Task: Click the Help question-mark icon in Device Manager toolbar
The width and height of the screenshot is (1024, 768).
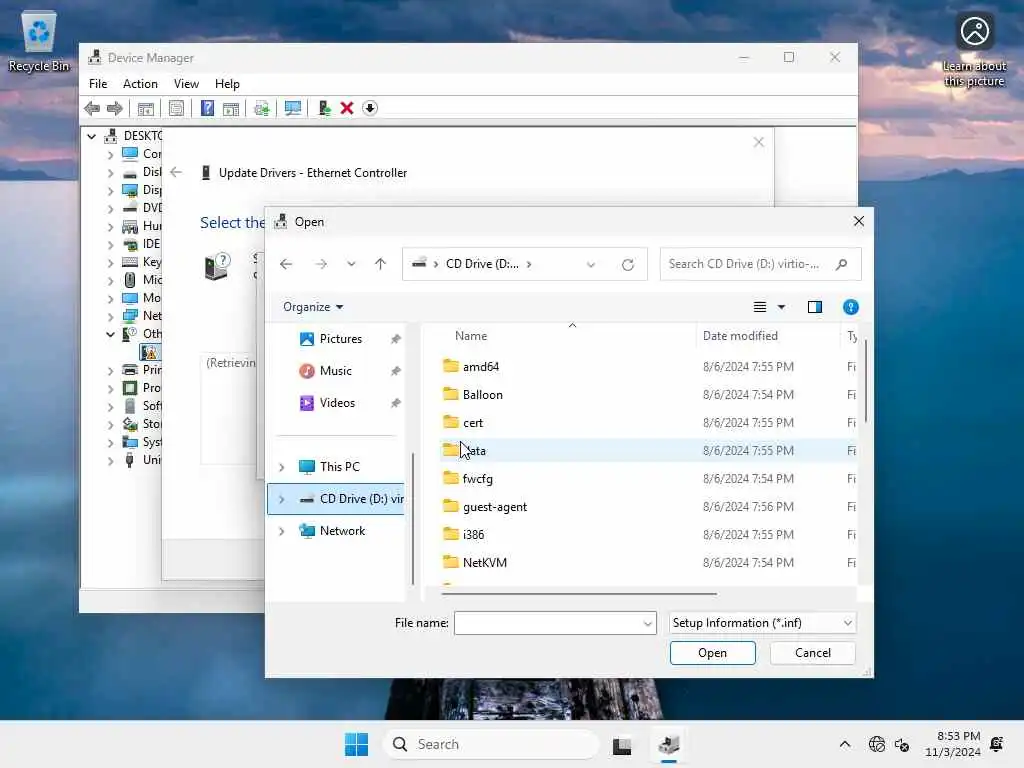Action: (x=207, y=108)
